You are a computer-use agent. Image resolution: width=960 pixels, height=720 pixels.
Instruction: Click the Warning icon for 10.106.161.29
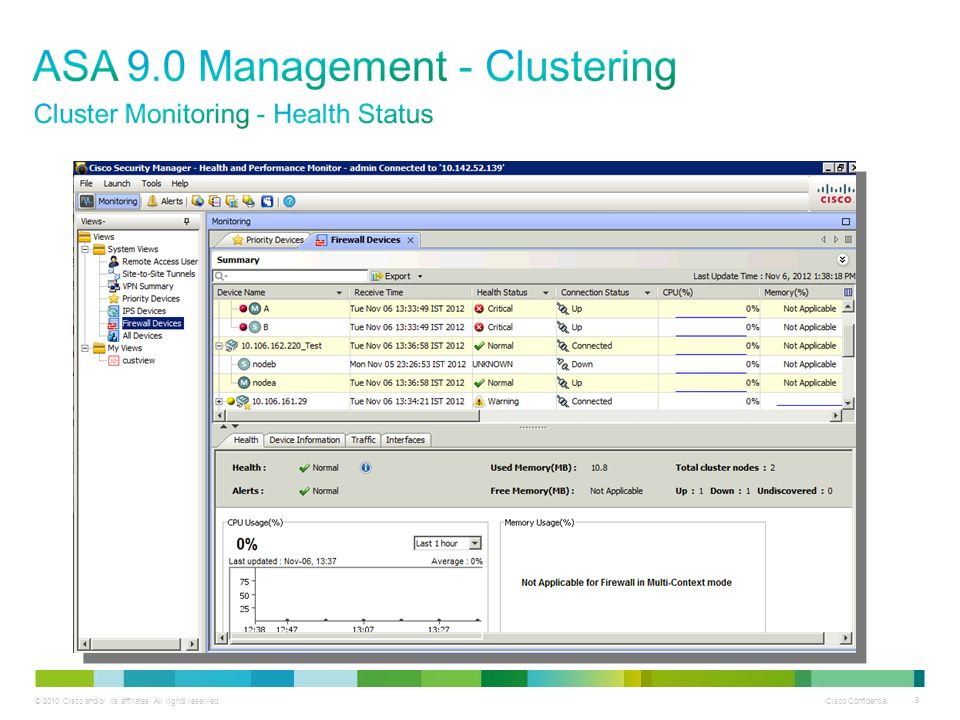point(479,402)
